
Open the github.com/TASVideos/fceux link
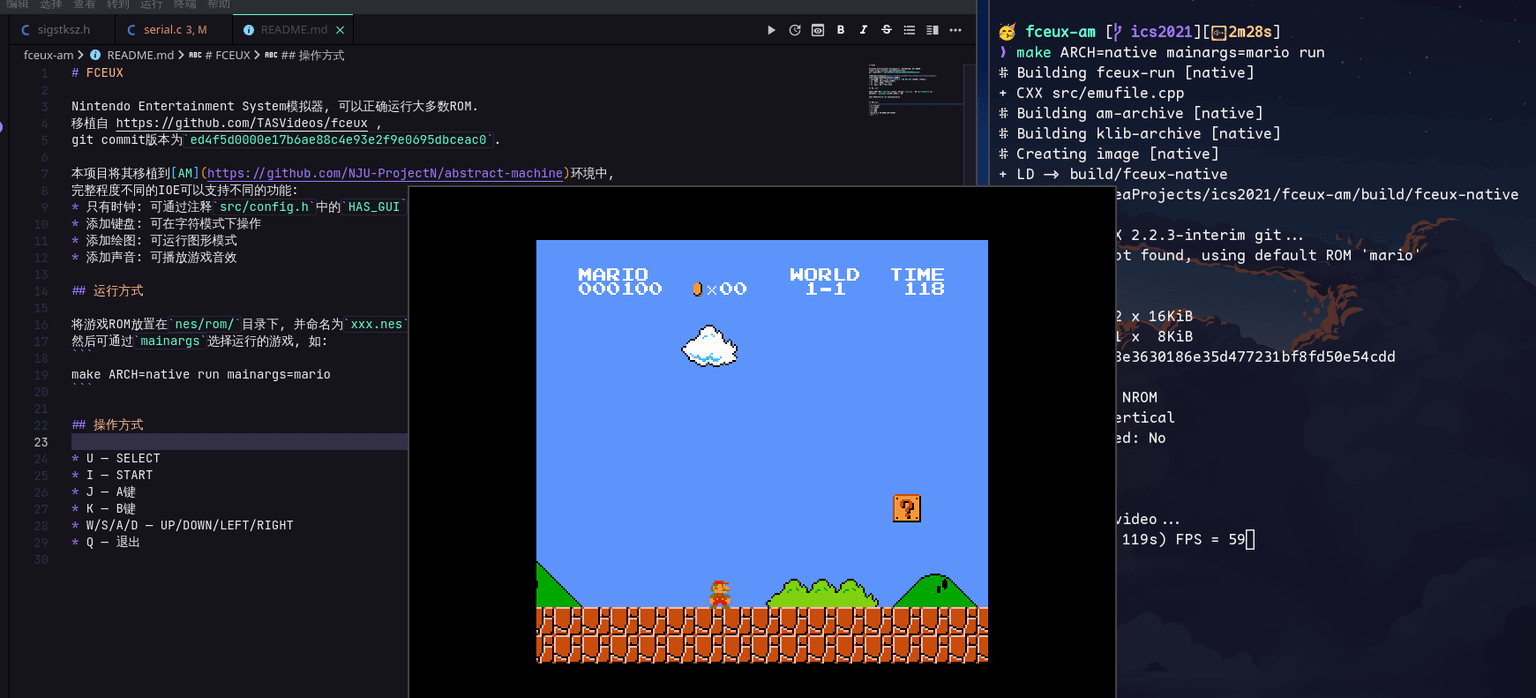point(242,123)
